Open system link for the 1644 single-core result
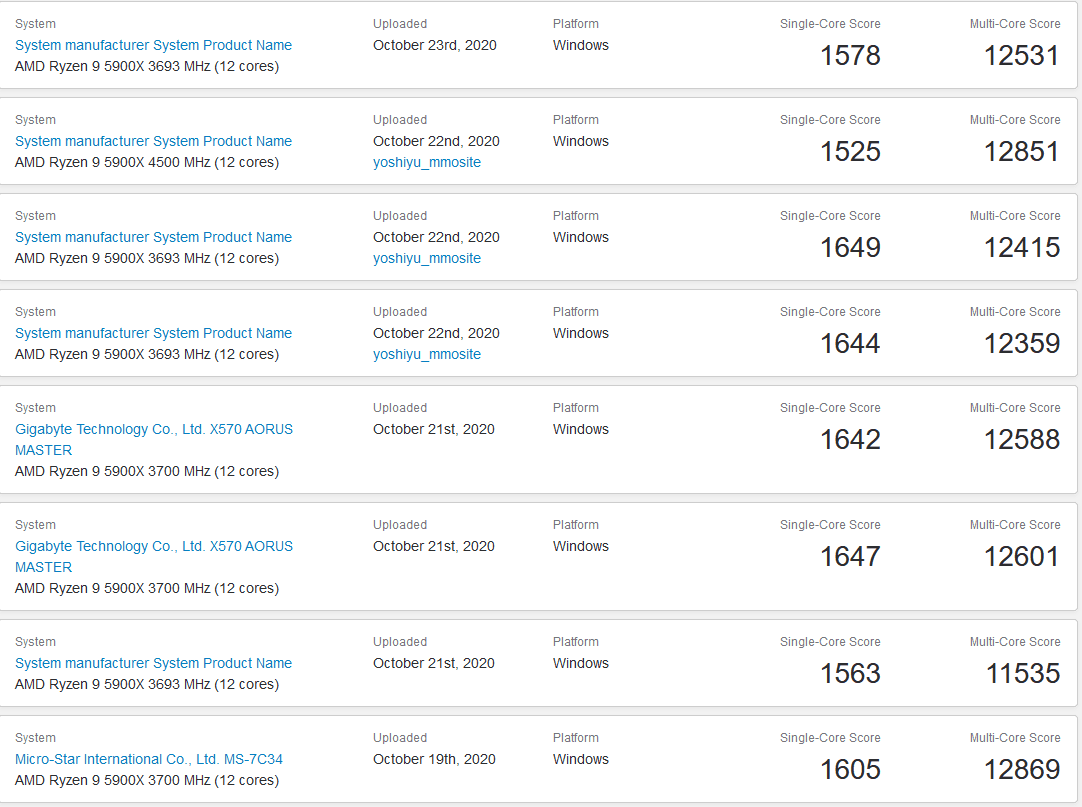This screenshot has width=1082, height=807. click(x=153, y=333)
